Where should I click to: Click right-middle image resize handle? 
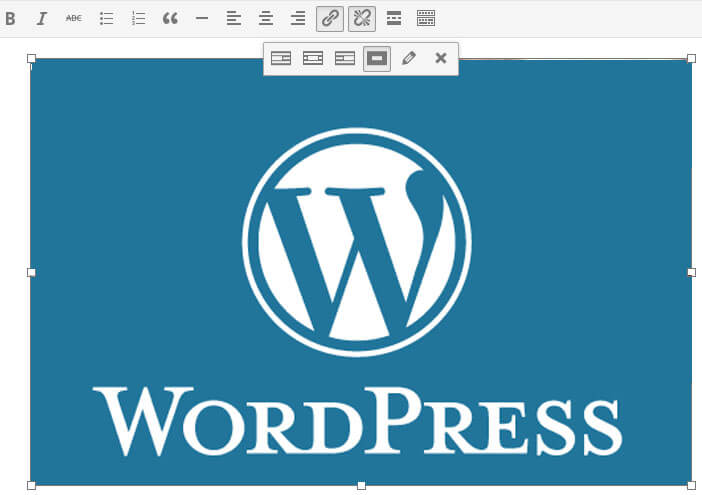[691, 272]
